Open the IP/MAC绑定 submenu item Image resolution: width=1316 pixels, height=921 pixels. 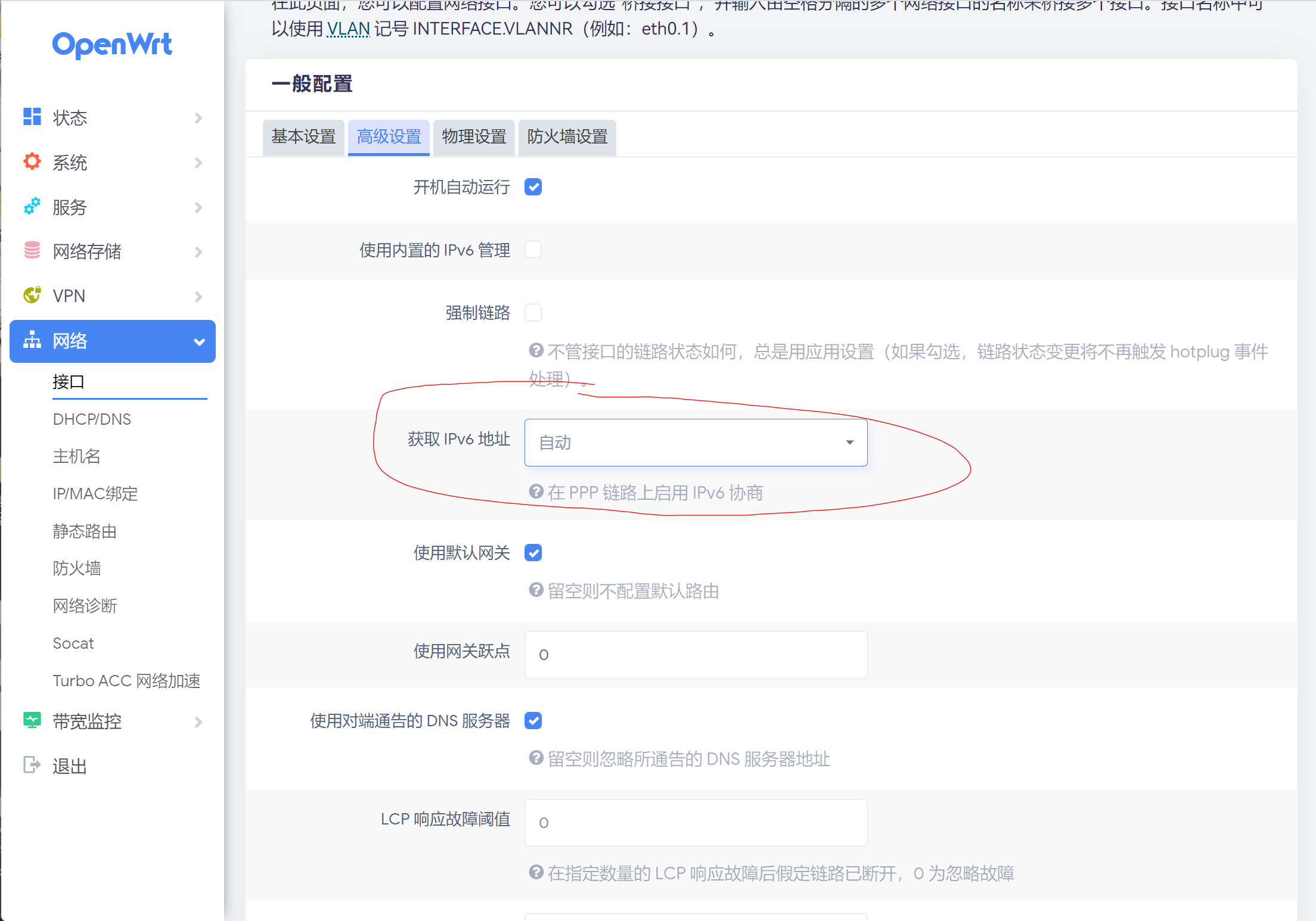(x=95, y=494)
